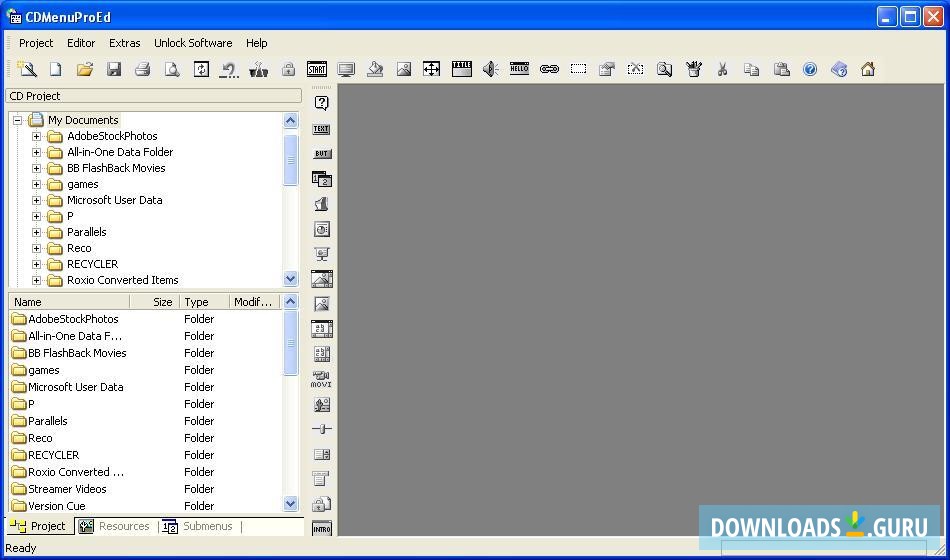Save project with floppy disk icon
The width and height of the screenshot is (950, 560).
click(114, 69)
